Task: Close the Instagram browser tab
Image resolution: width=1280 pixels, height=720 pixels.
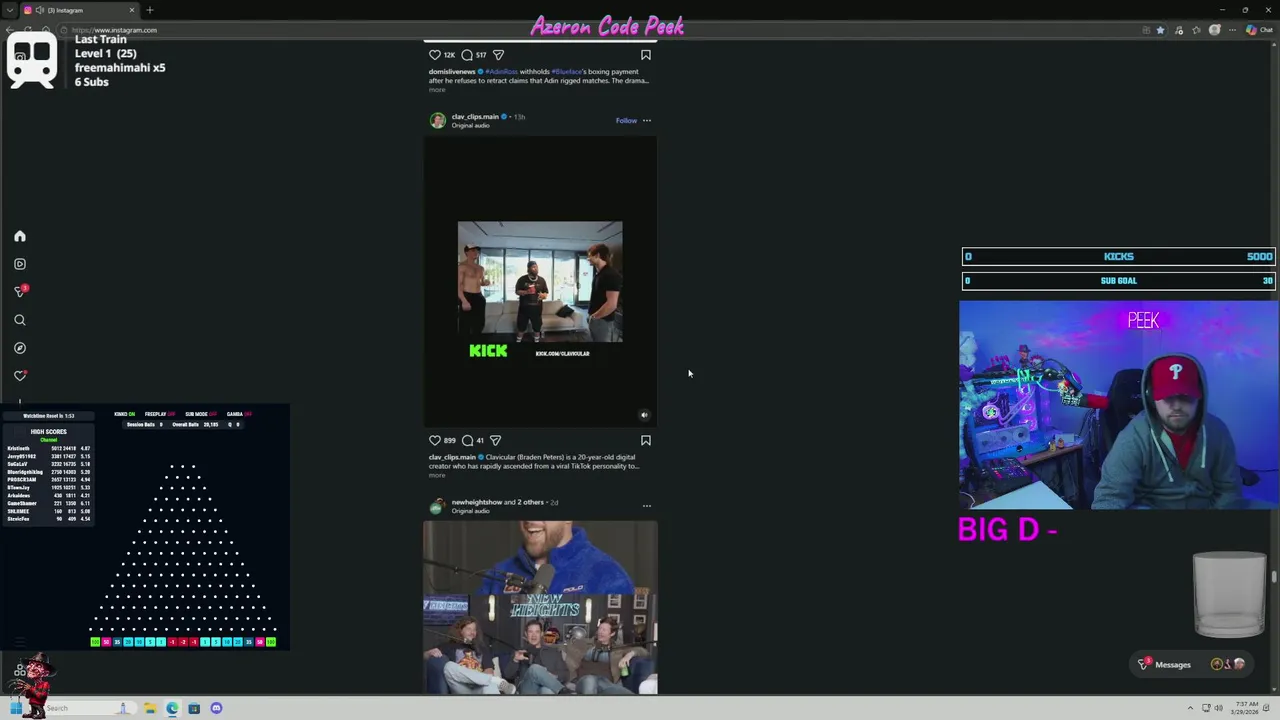Action: coord(131,10)
